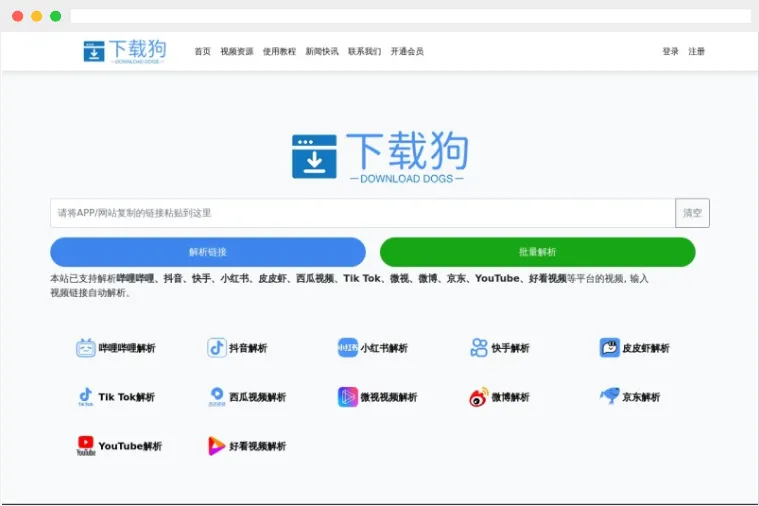Click the green 批量解析 button
759x506 pixels.
538,252
